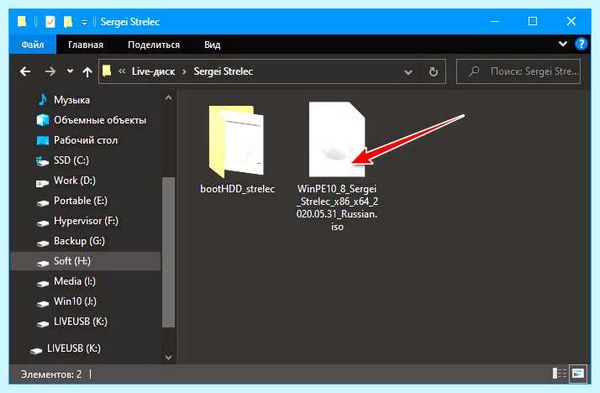The height and width of the screenshot is (393, 600).
Task: Open Hypervisor (F:) drive
Action: [x=86, y=221]
